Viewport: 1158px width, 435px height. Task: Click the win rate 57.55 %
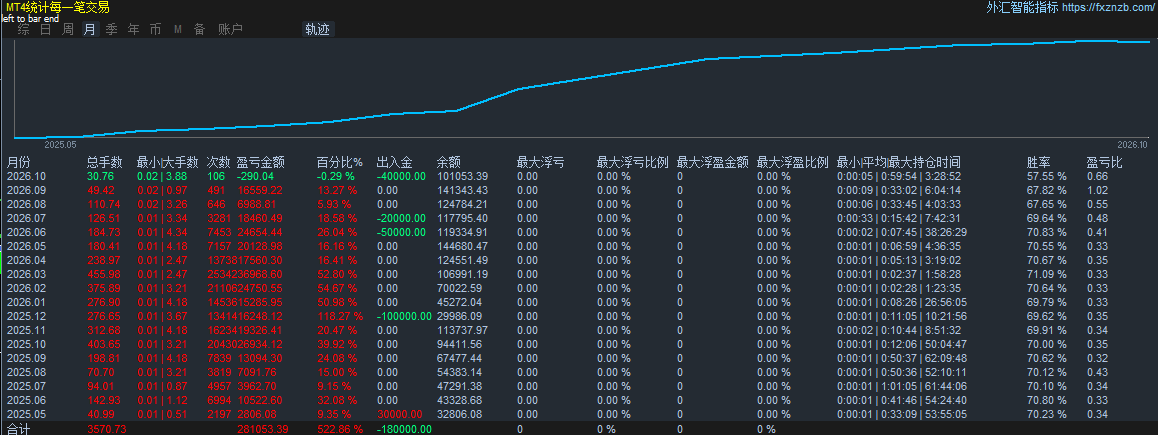pos(1046,177)
